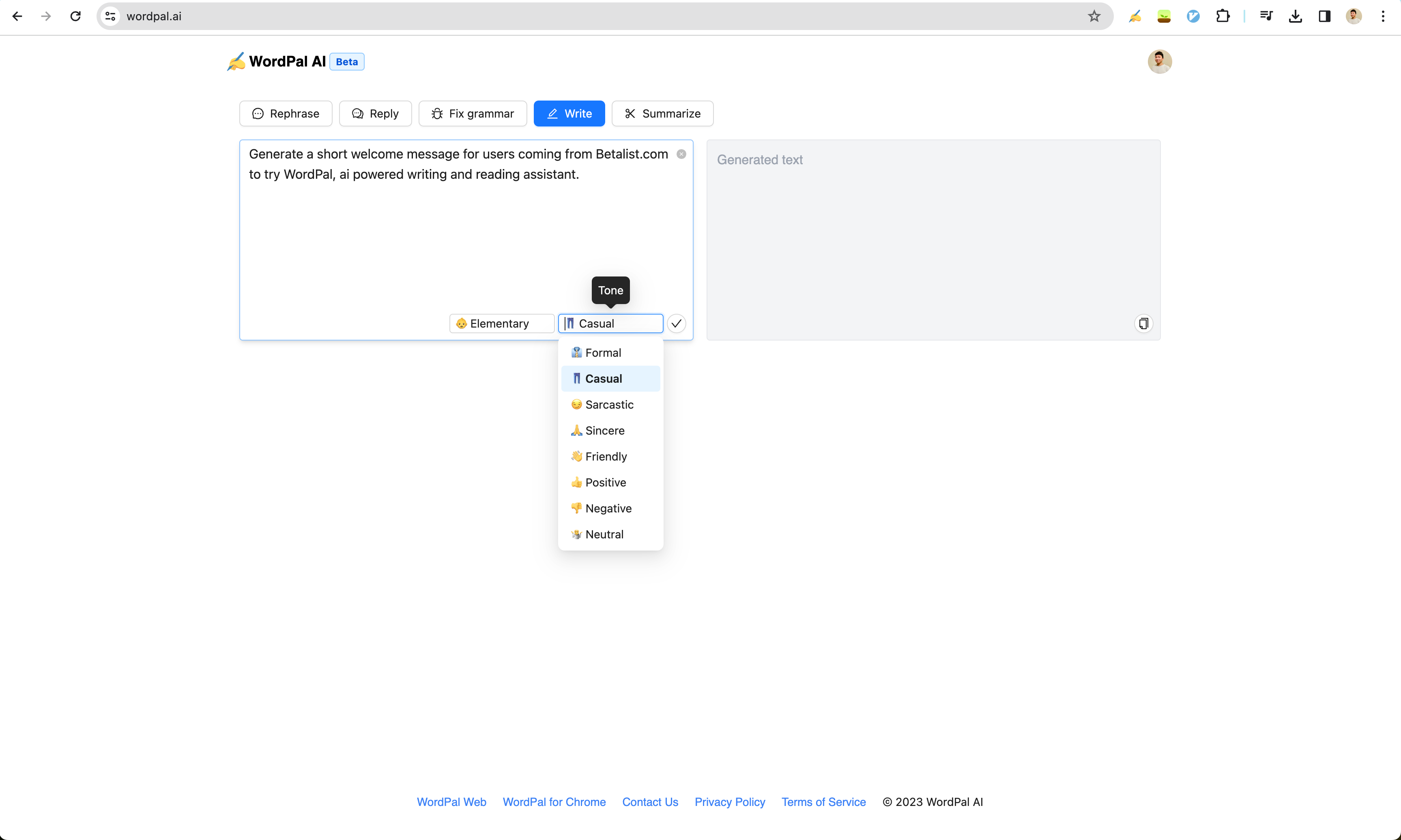This screenshot has width=1401, height=840.
Task: Open the Chrome three-dot menu
Action: (1383, 16)
